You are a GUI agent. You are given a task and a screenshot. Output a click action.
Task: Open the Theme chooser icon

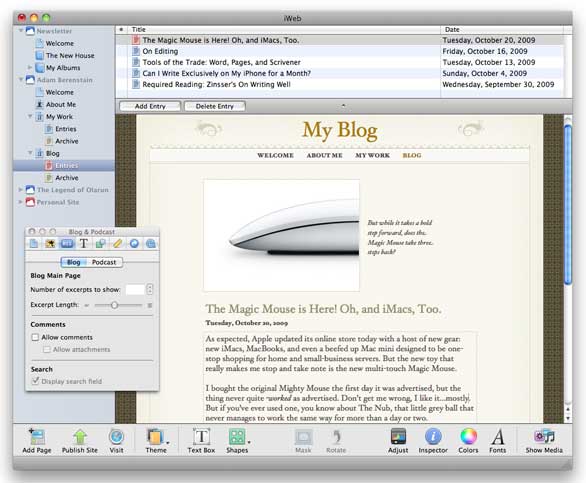pos(155,437)
